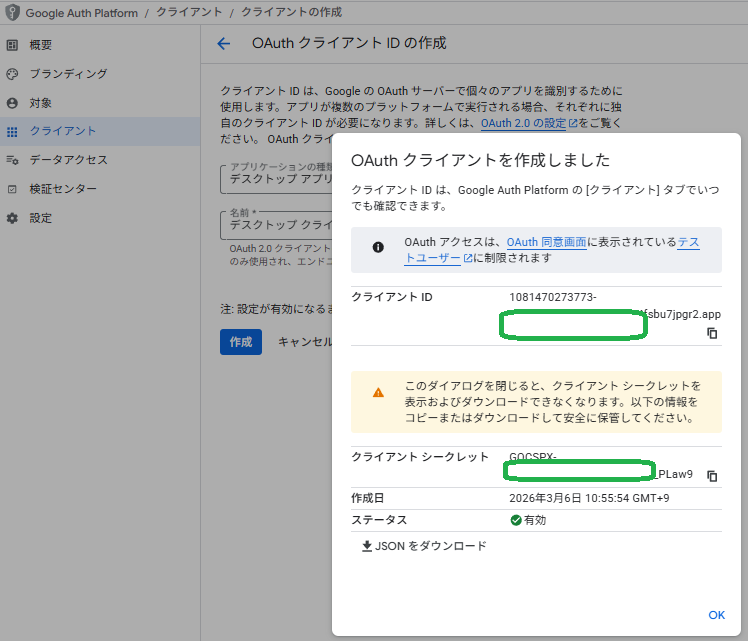This screenshot has height=641, width=748.
Task: Click the 概要 overview icon in sidebar
Action: pyautogui.click(x=12, y=45)
